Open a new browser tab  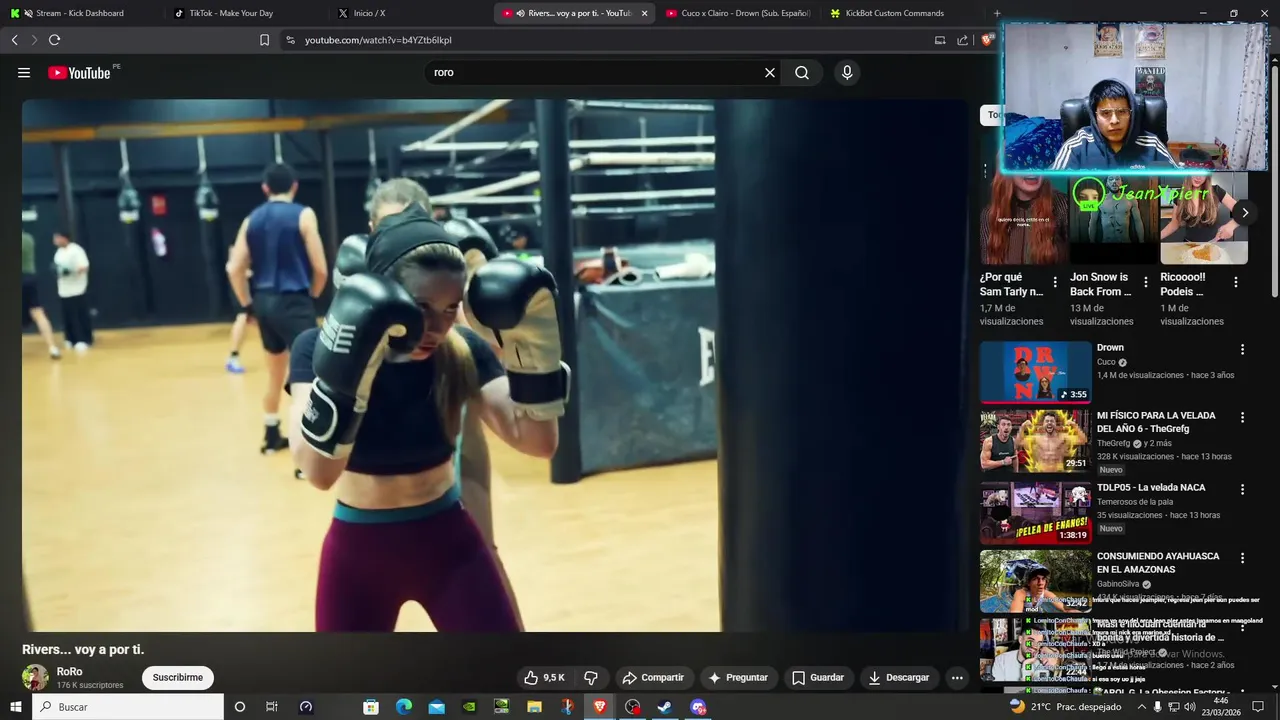tap(997, 13)
